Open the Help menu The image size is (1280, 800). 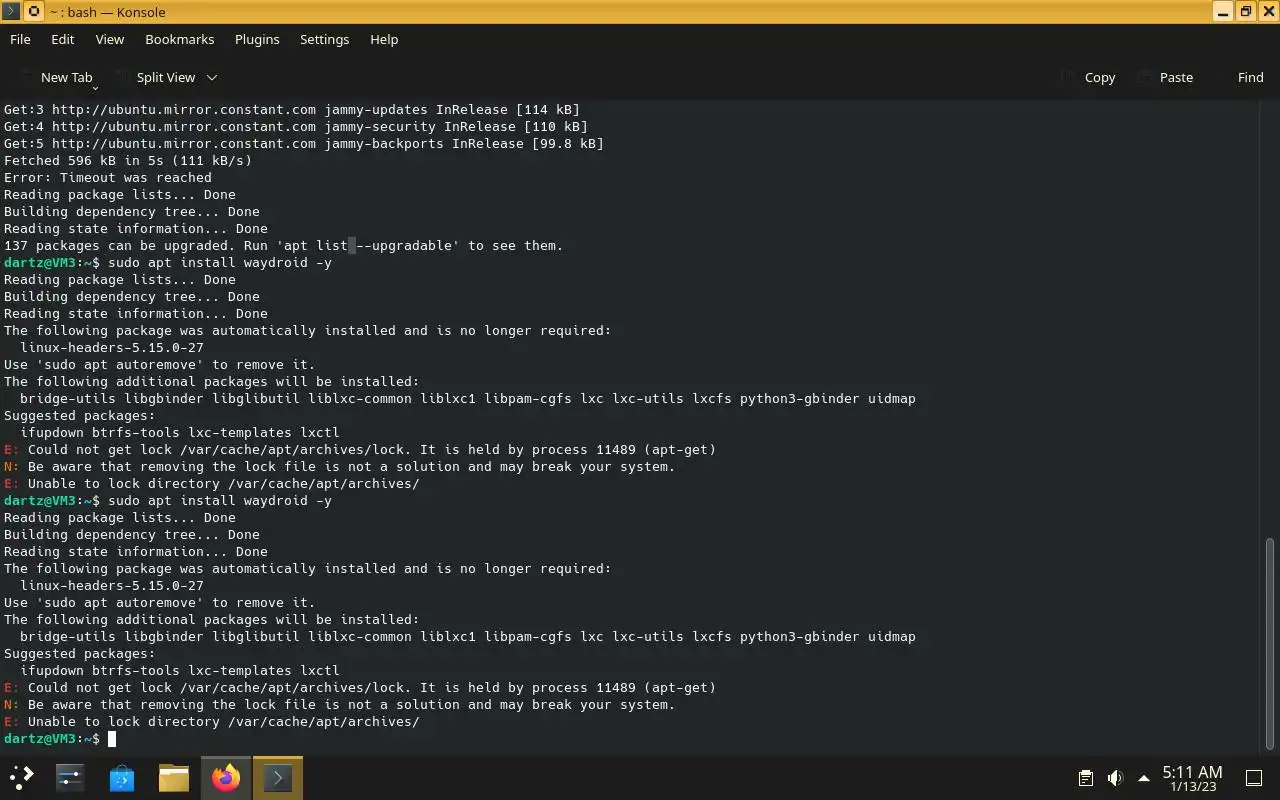click(384, 39)
